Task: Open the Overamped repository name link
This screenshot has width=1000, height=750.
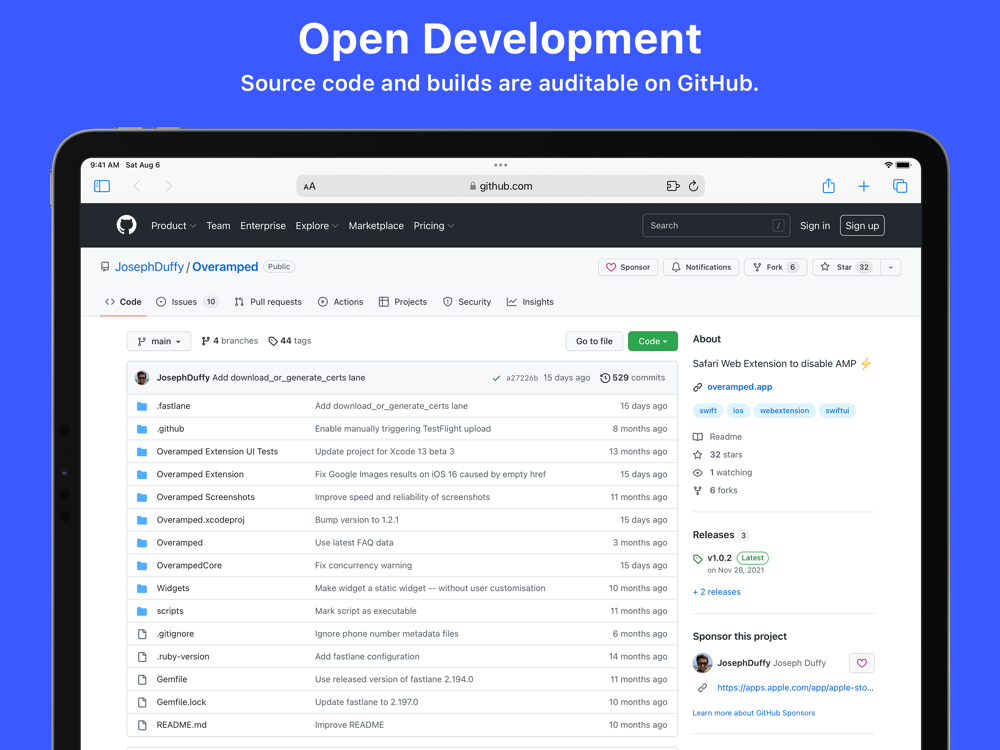Action: click(x=225, y=267)
